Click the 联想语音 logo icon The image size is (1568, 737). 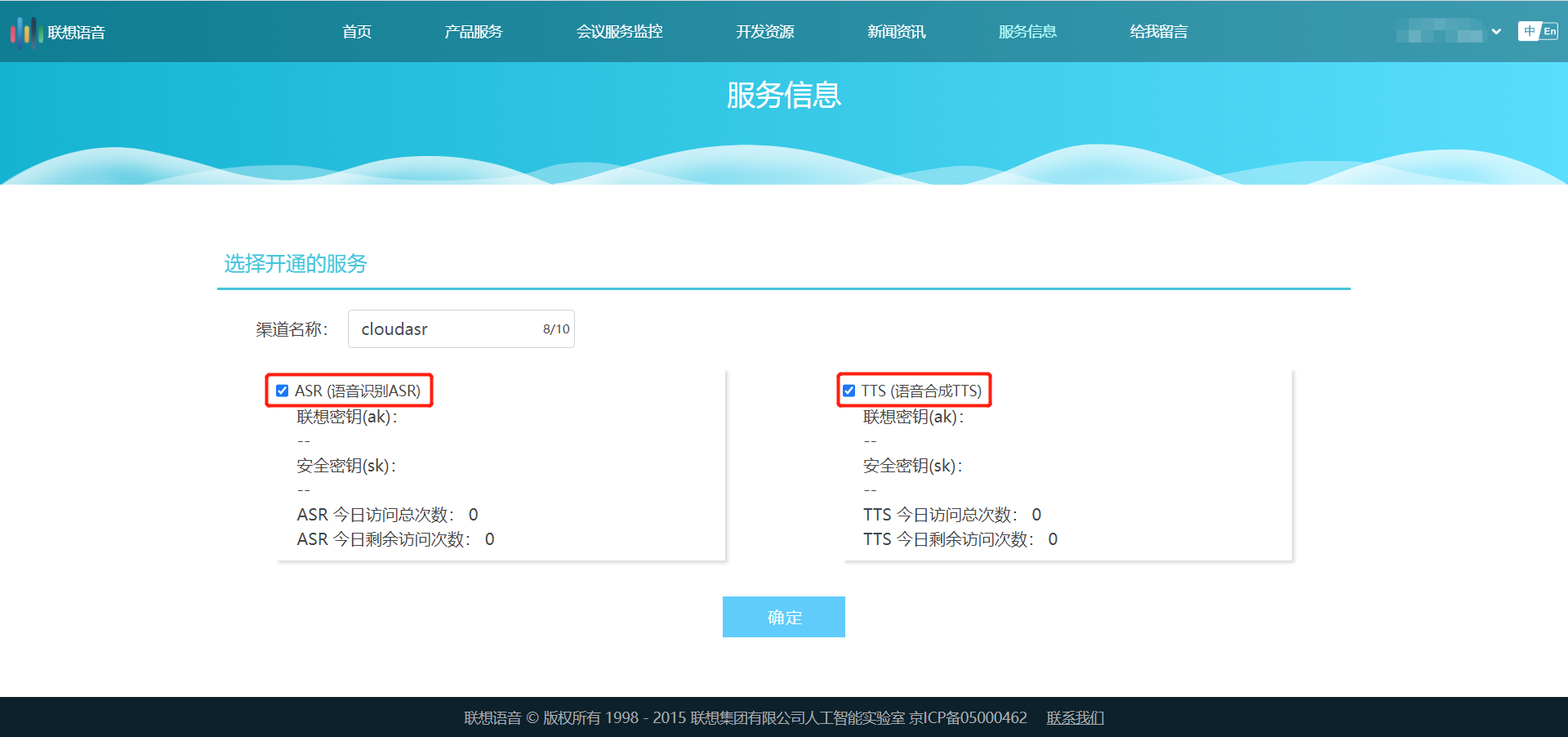point(25,32)
